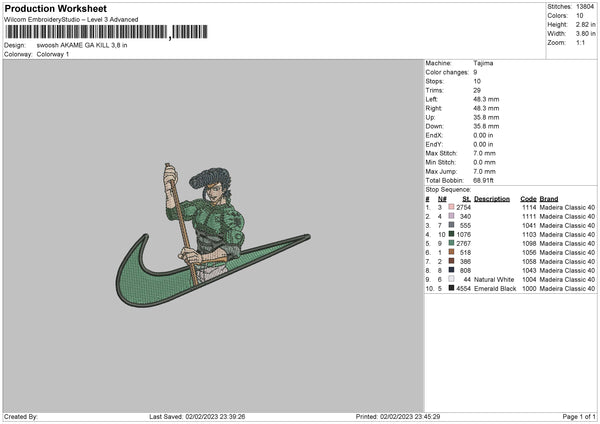The height and width of the screenshot is (424, 600).
Task: Click the gray swatch in row 3
Action: pos(451,225)
